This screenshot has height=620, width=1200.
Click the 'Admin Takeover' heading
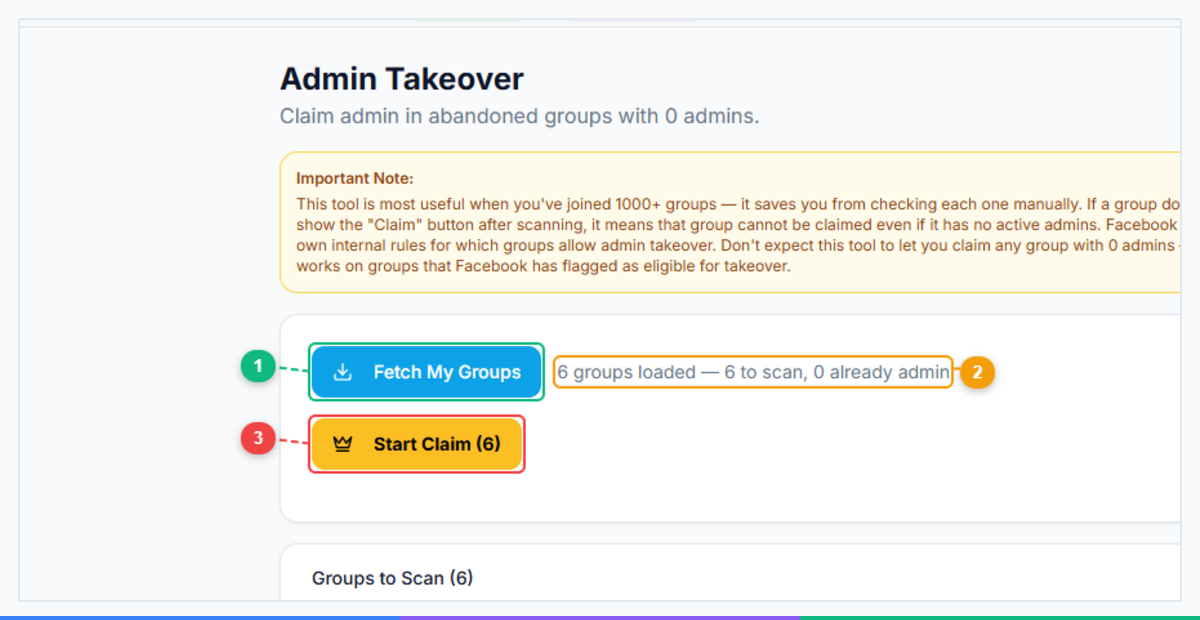click(402, 79)
